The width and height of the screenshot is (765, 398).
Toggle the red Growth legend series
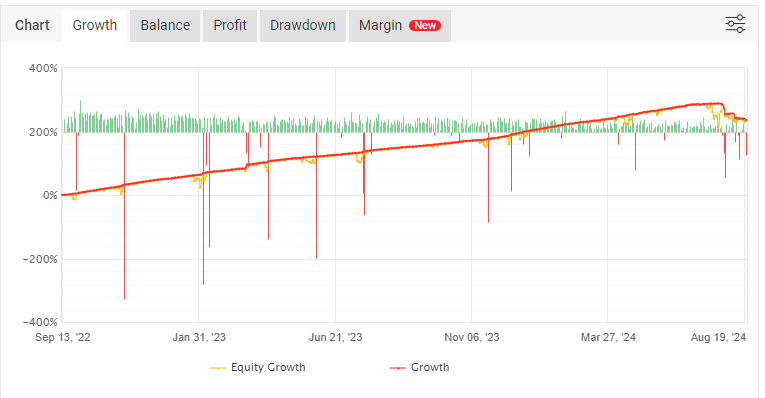click(x=420, y=367)
